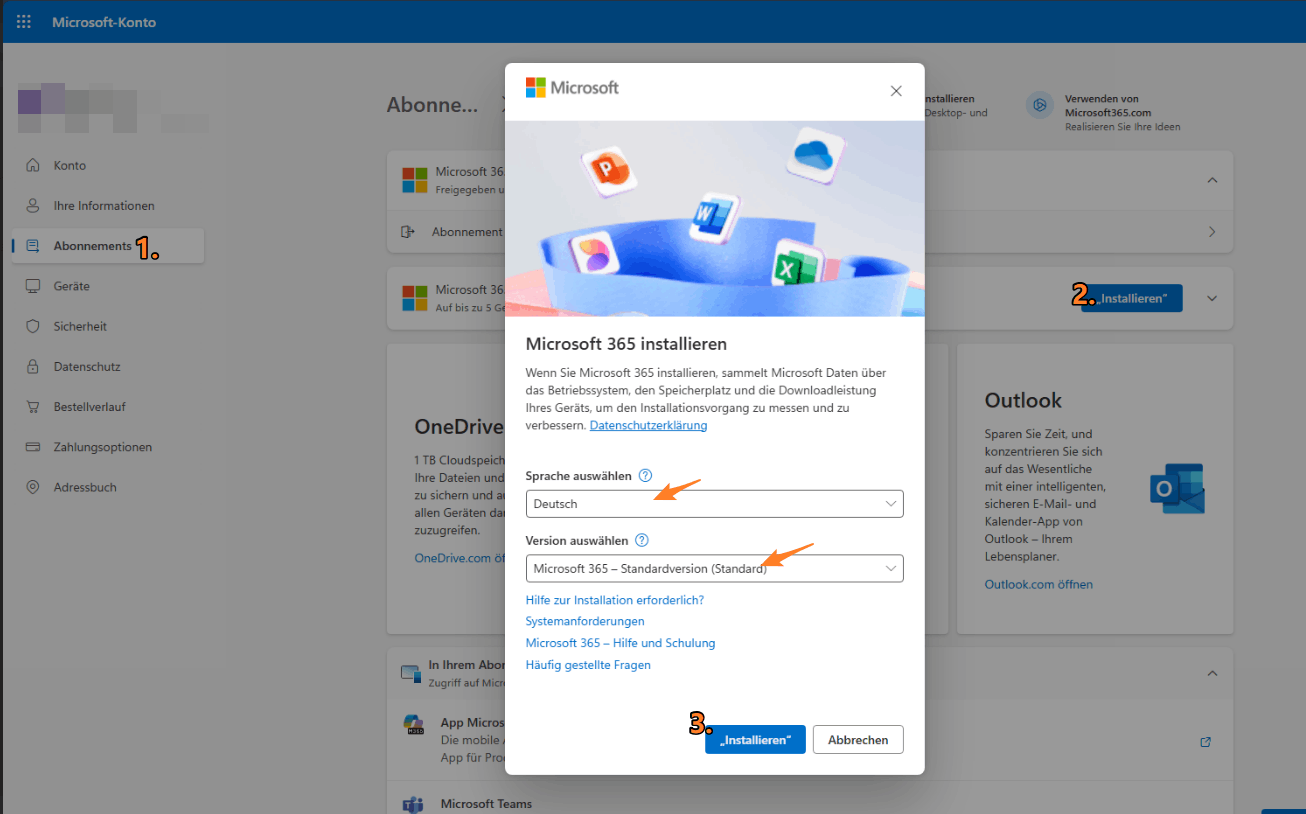Collapse the first Microsoft 365 subscription card
Image resolution: width=1306 pixels, height=814 pixels.
tap(1212, 181)
